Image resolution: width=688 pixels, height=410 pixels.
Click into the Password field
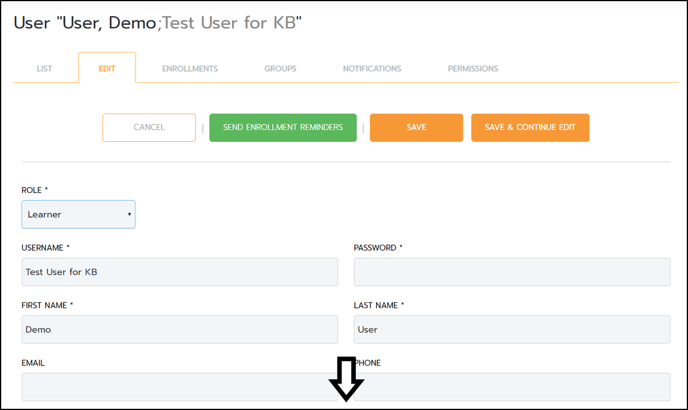(x=512, y=272)
